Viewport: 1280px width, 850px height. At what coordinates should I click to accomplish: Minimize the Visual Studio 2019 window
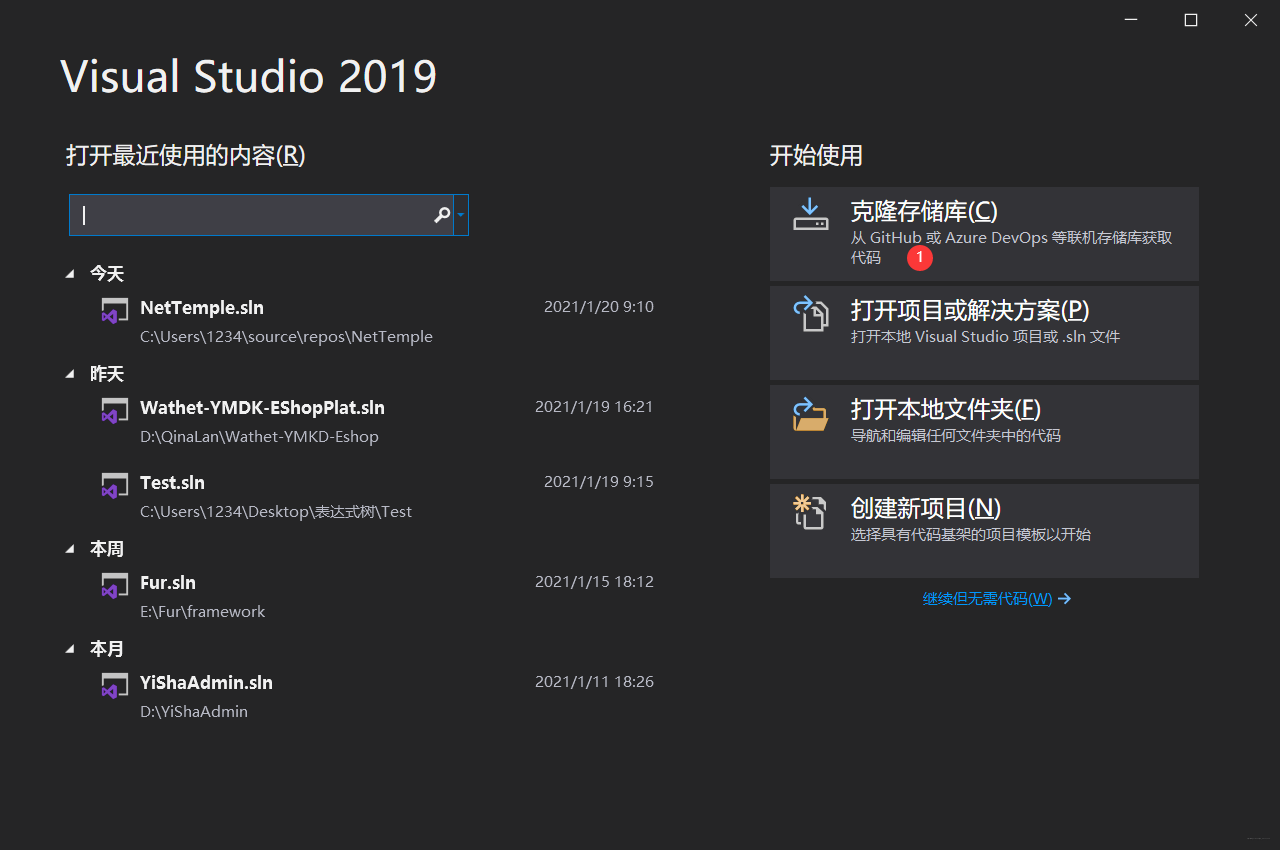coord(1131,20)
